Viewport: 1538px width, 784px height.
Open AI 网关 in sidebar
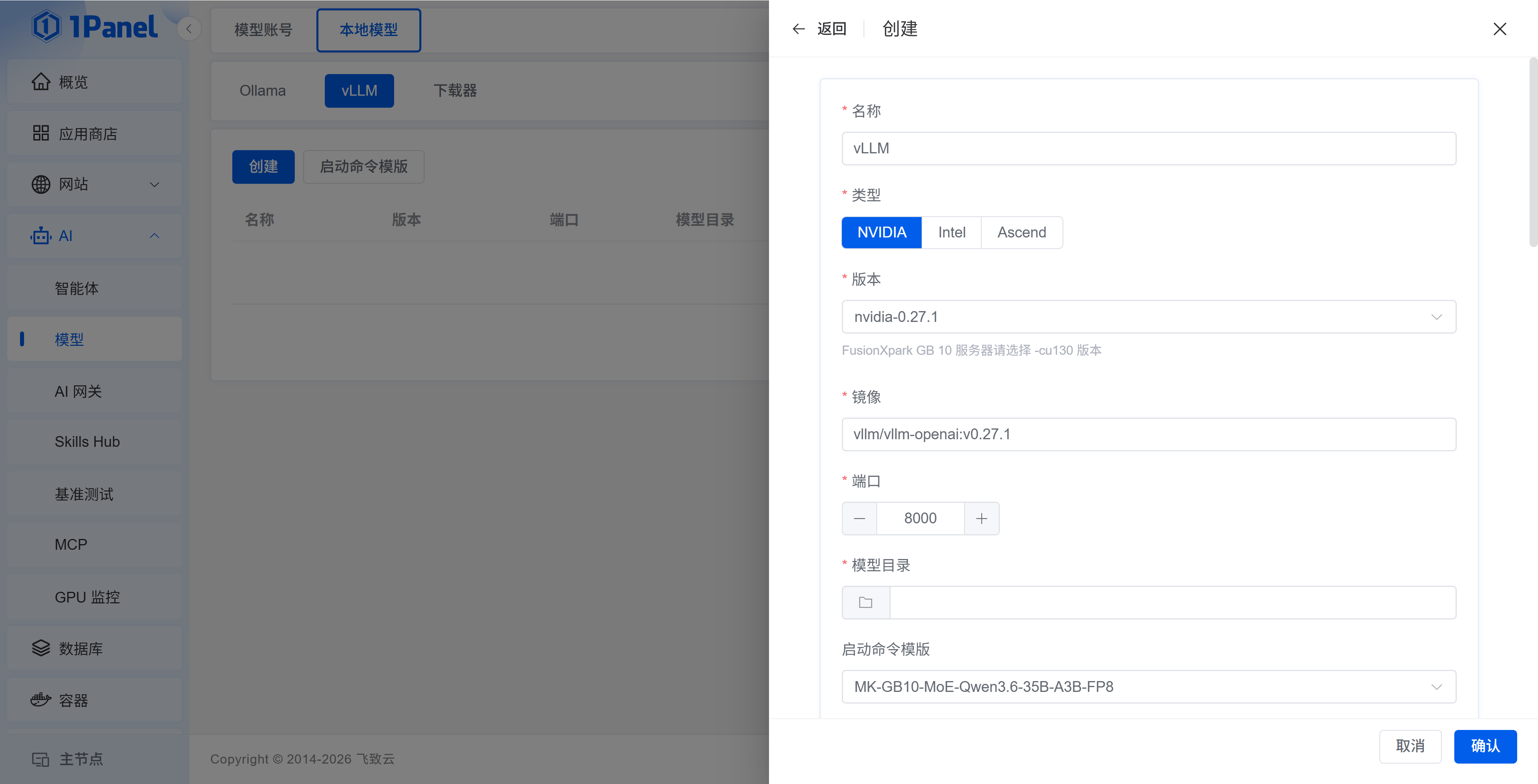pos(95,391)
